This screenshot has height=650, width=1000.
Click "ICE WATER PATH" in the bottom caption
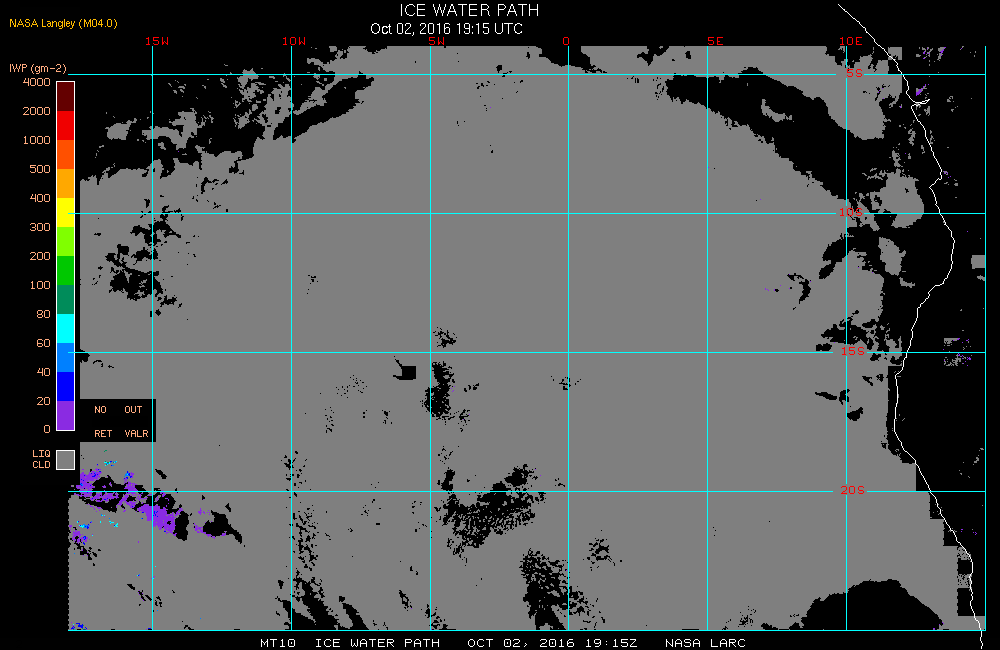pos(378,643)
